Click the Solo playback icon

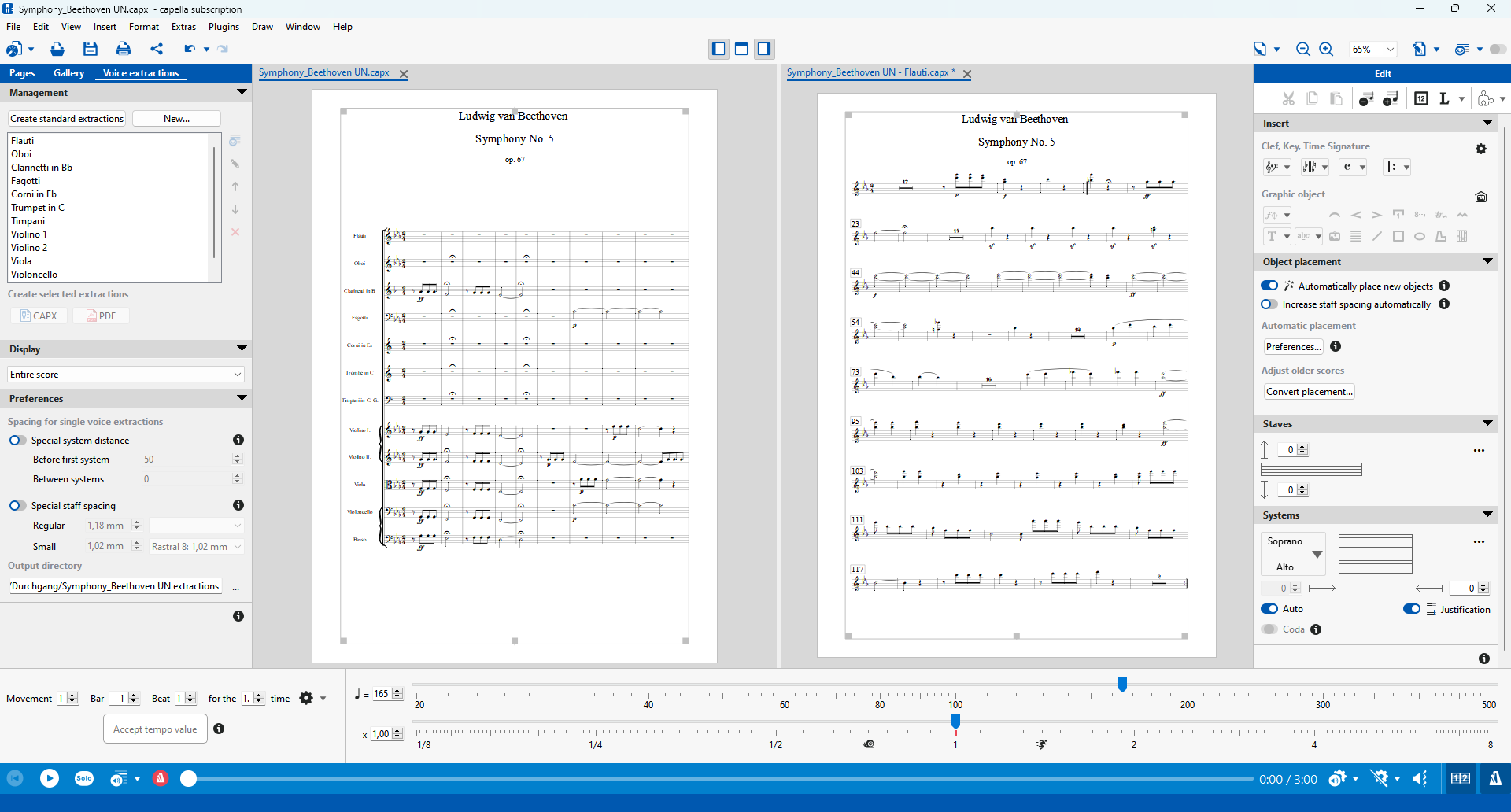point(84,779)
